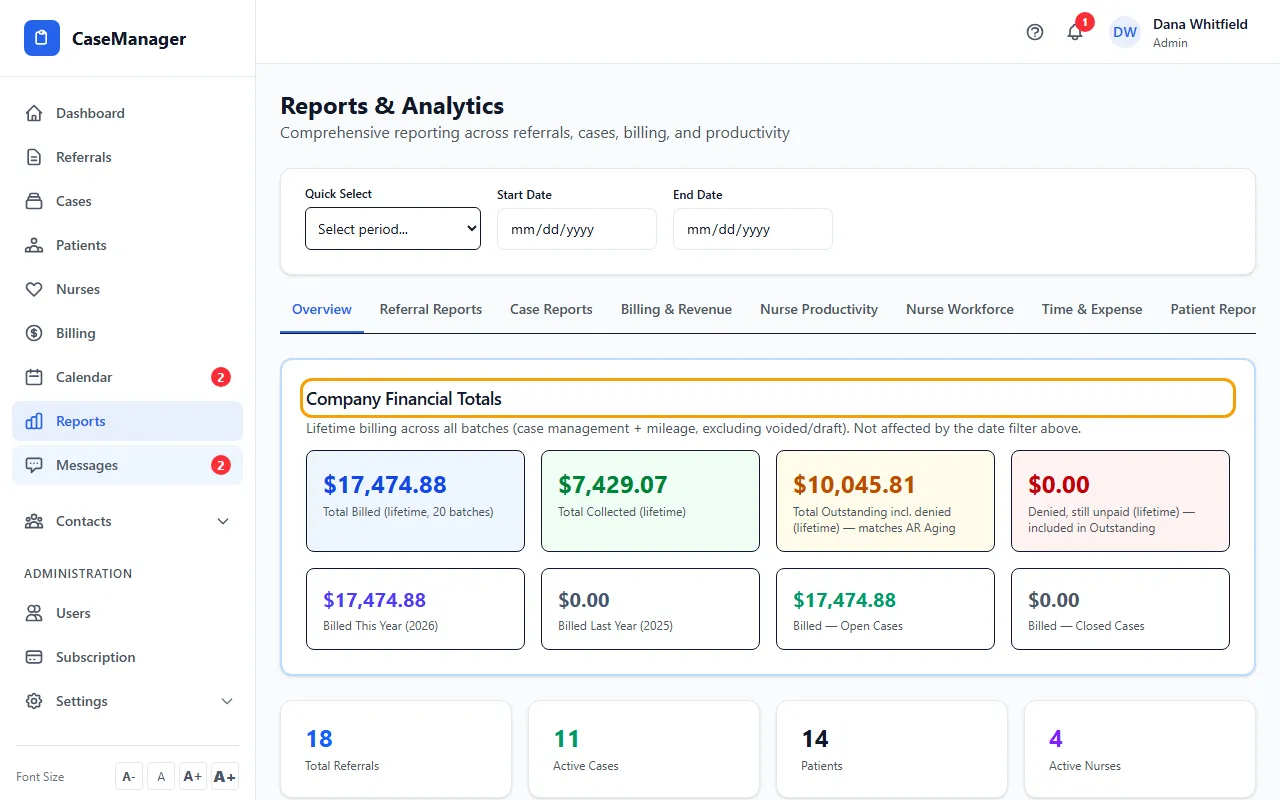
Task: Open the Quick Select period dropdown
Action: (x=393, y=229)
